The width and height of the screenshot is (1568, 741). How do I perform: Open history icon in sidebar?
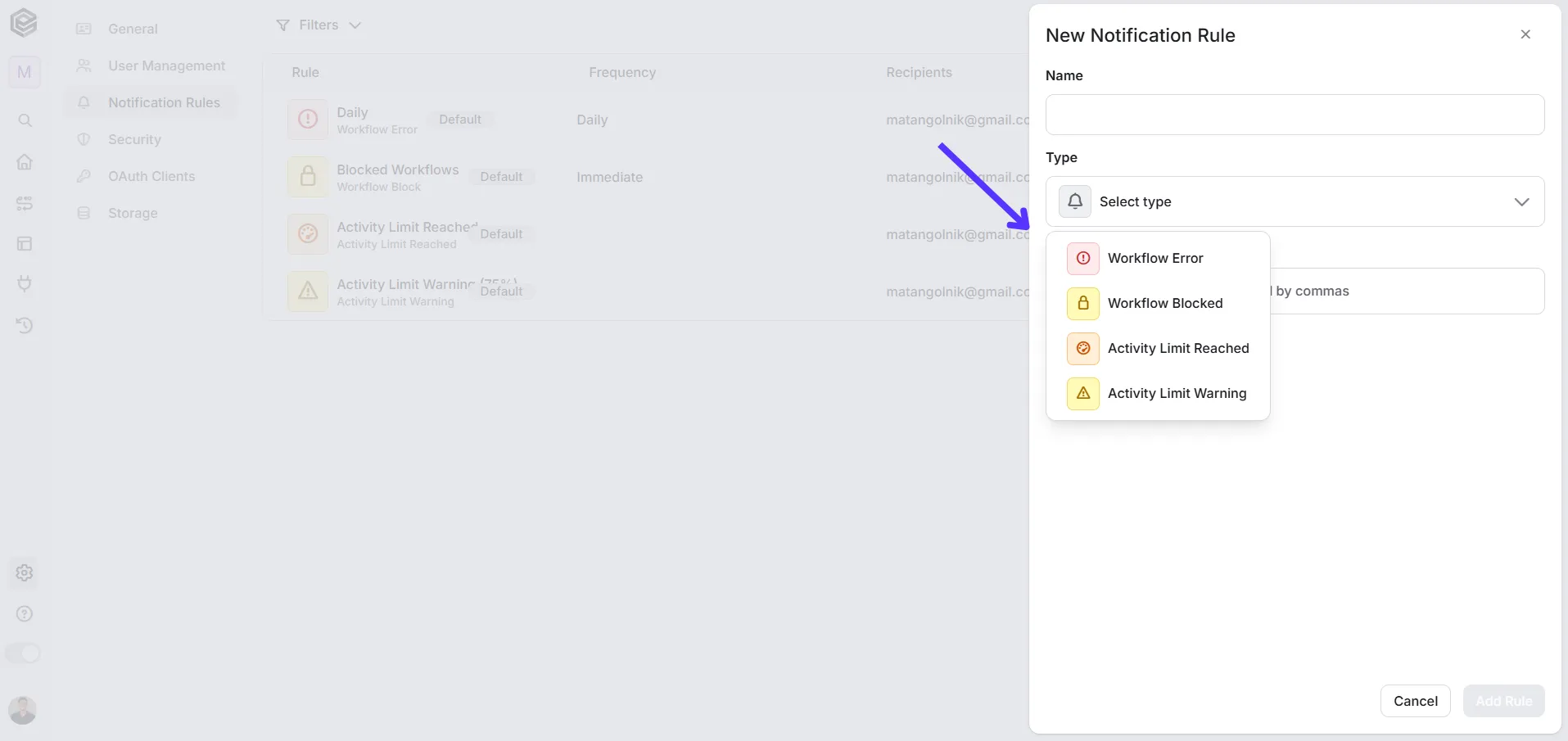pyautogui.click(x=25, y=325)
